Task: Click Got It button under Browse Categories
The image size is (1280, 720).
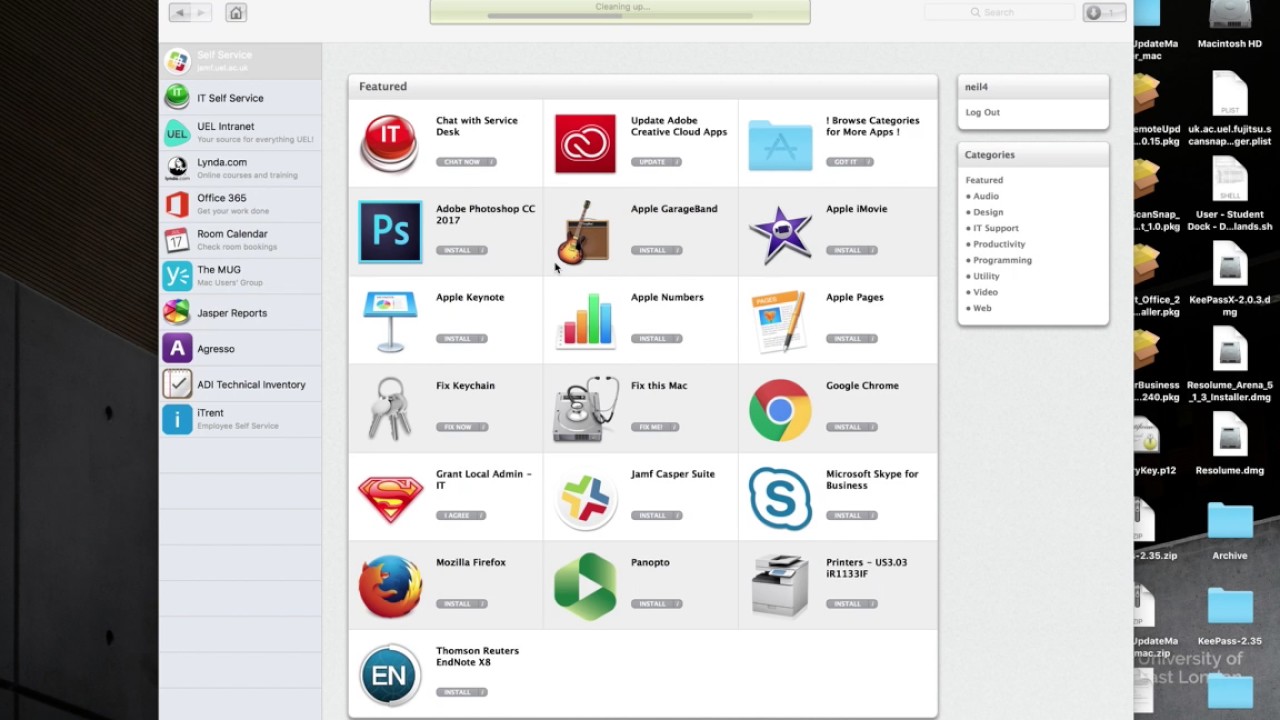Action: pyautogui.click(x=850, y=162)
